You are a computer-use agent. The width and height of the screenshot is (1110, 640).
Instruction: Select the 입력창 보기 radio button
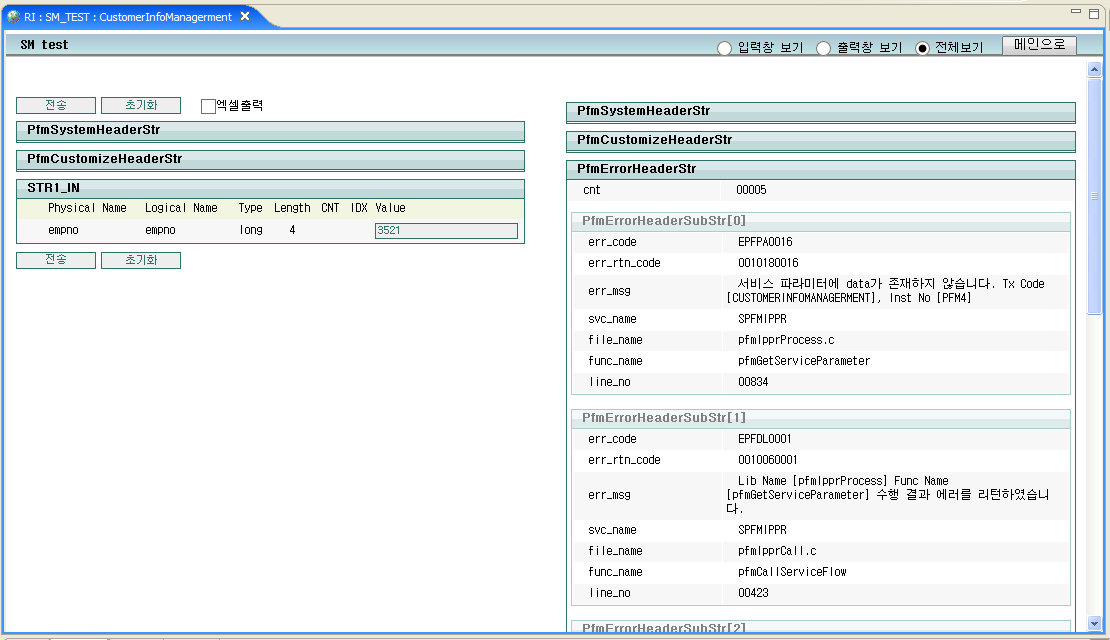723,47
